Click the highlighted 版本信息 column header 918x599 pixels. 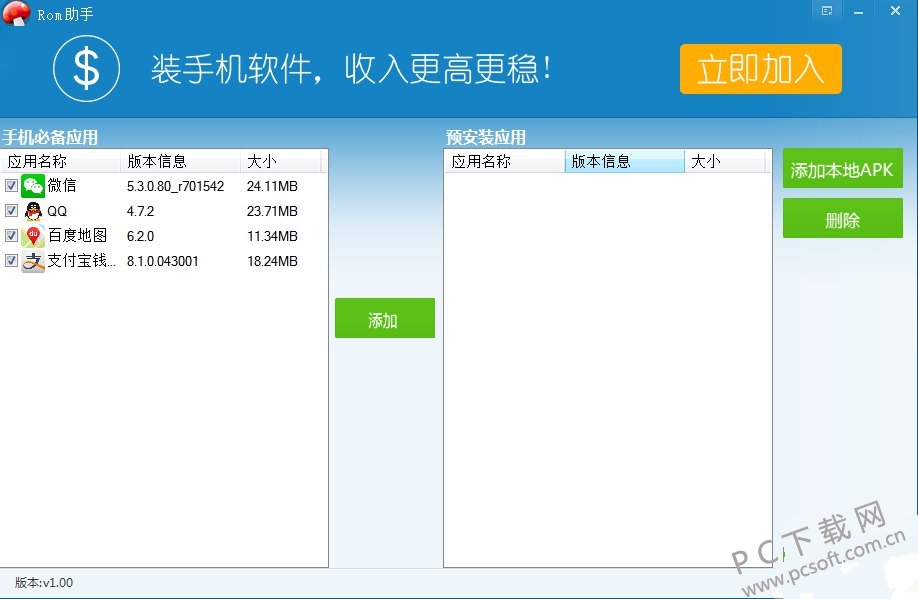click(x=624, y=161)
